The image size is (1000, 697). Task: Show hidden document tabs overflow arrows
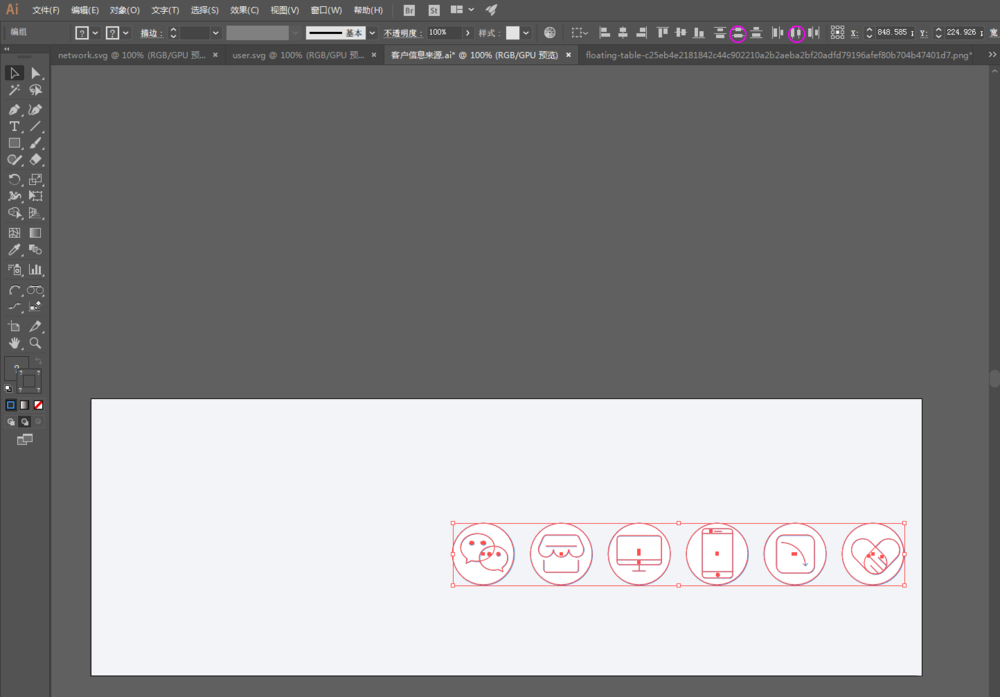(992, 55)
